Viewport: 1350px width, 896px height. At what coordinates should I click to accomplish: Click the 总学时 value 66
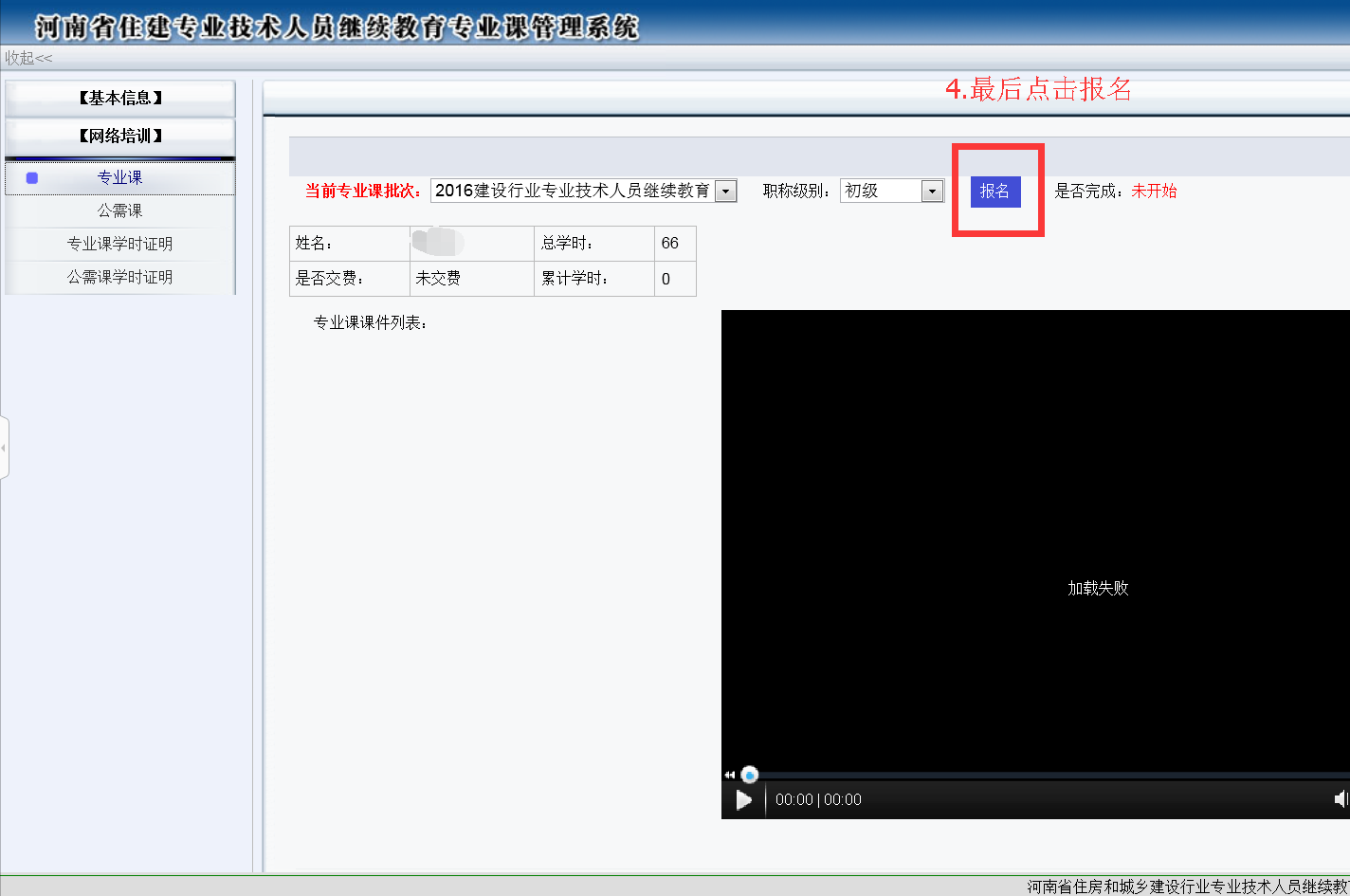[x=675, y=244]
